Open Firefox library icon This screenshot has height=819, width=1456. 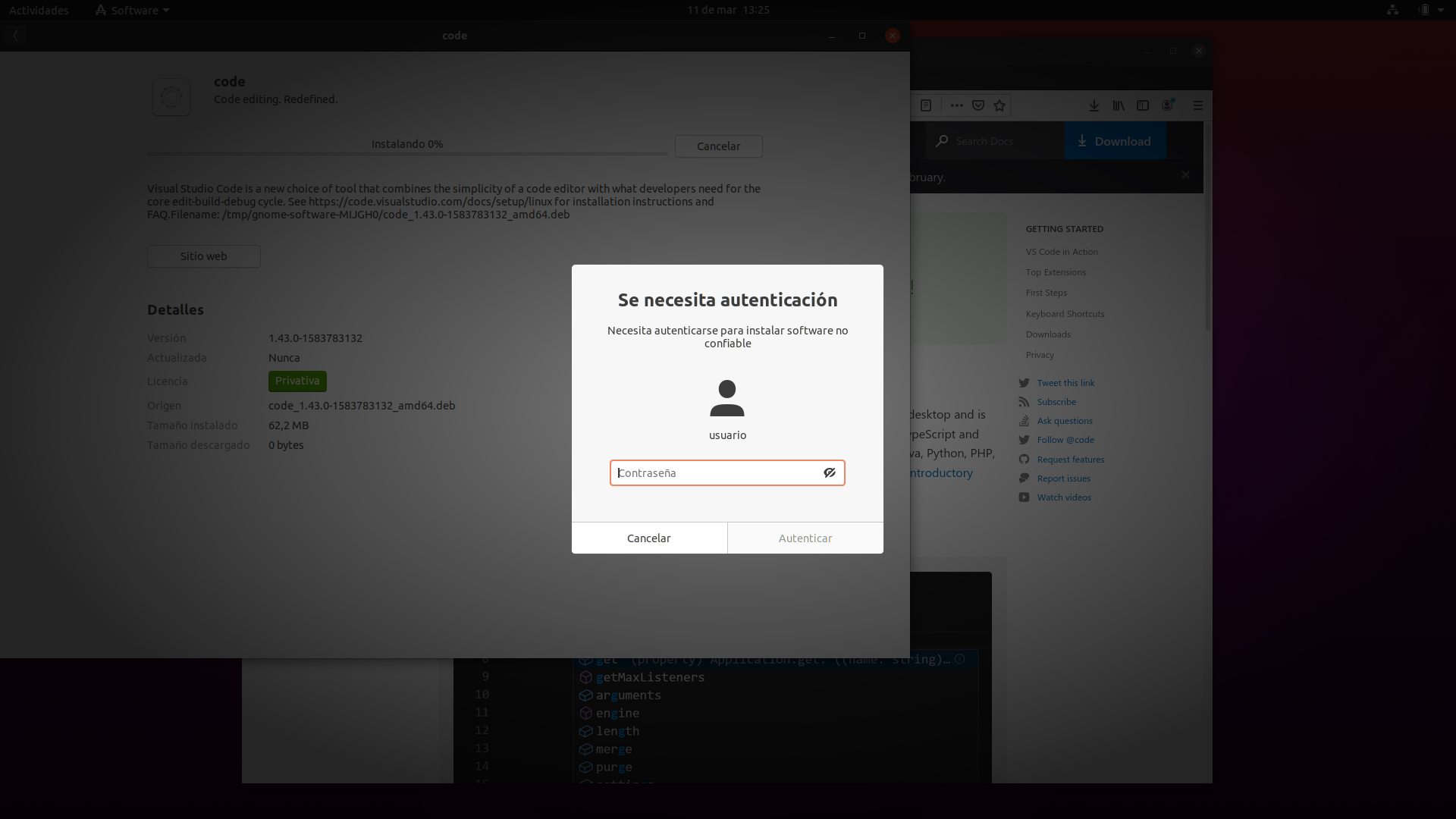click(x=1119, y=105)
